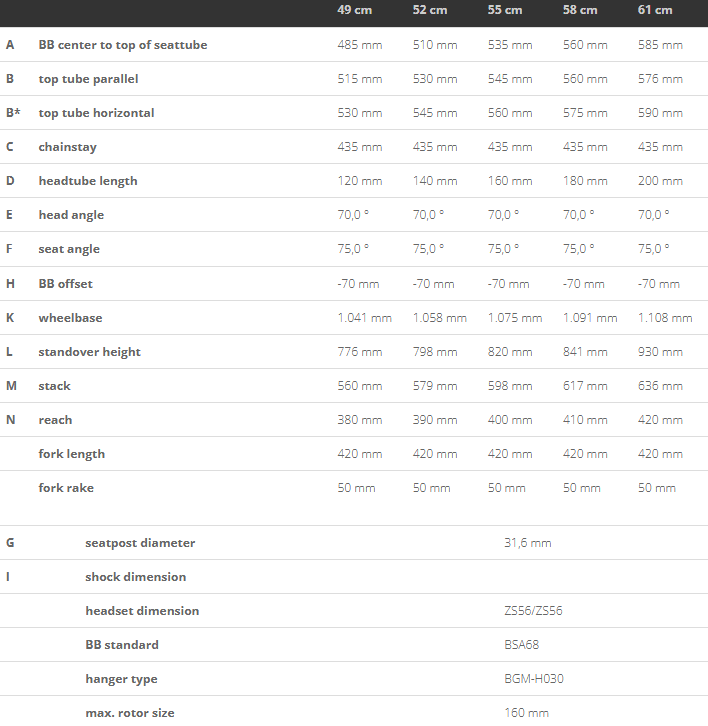Viewport: 708px width, 726px height.
Task: Click the 'fork rake' row label
Action: click(66, 488)
